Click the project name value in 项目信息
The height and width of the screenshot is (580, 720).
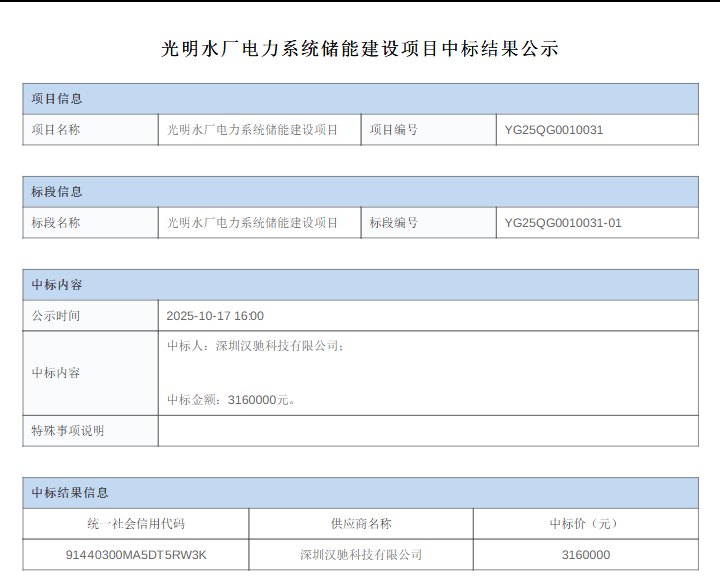pyautogui.click(x=252, y=130)
